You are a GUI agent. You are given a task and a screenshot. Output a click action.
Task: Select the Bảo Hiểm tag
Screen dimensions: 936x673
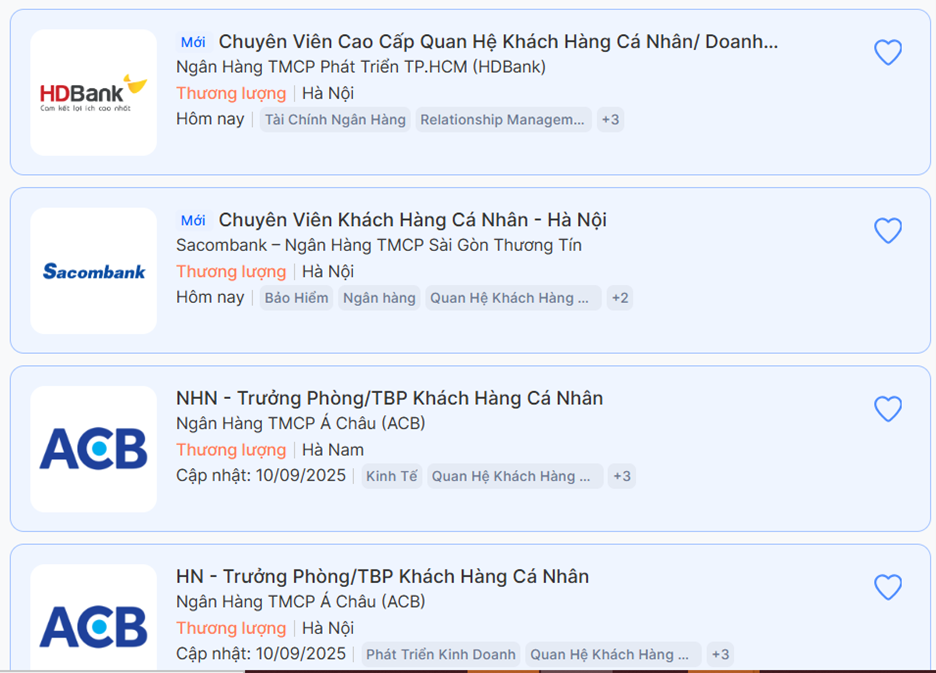pyautogui.click(x=296, y=298)
